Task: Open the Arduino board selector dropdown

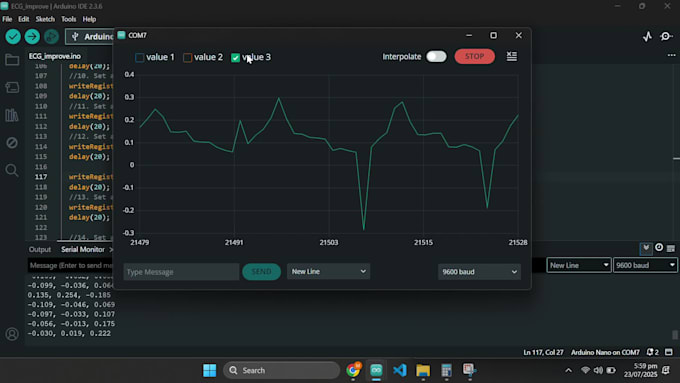Action: (90, 36)
